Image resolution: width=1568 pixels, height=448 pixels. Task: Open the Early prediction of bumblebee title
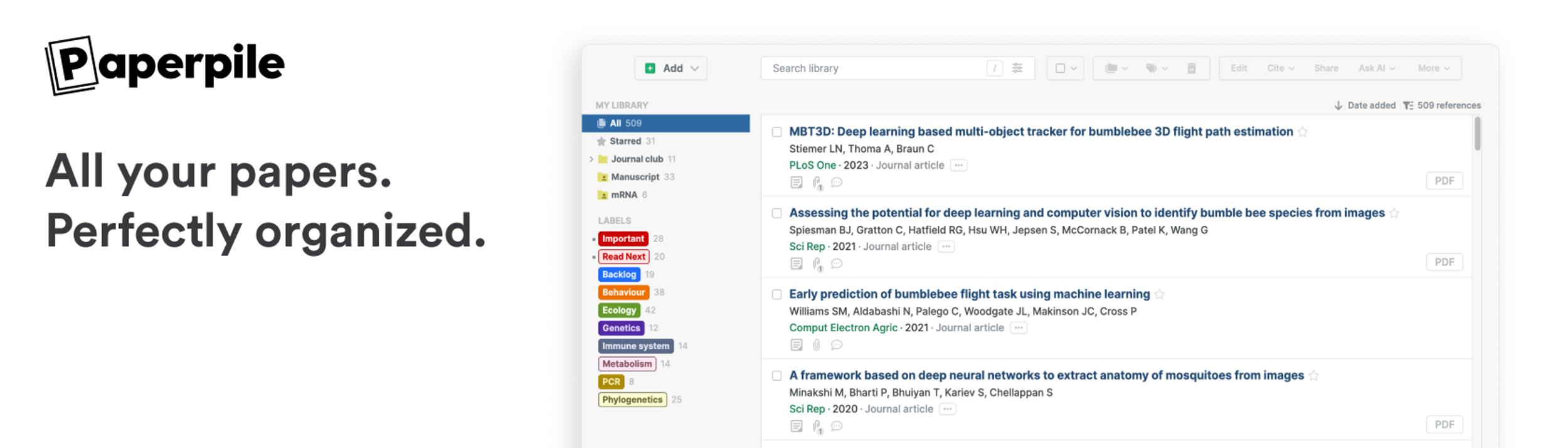point(969,294)
